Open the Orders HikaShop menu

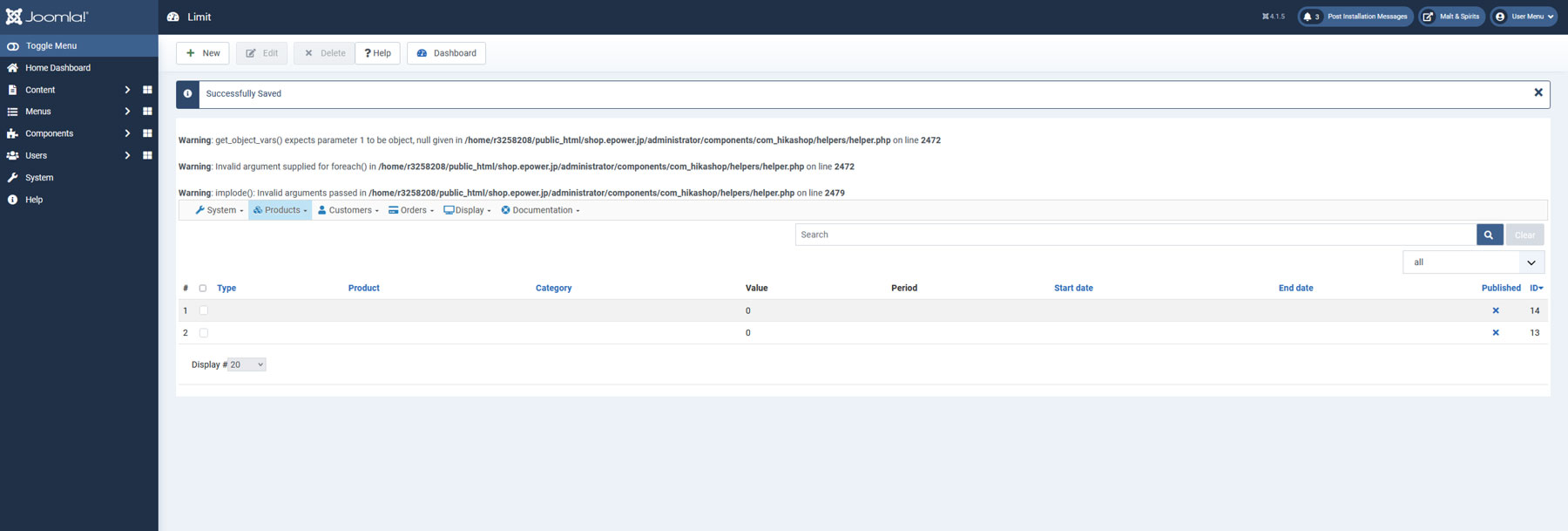411,210
